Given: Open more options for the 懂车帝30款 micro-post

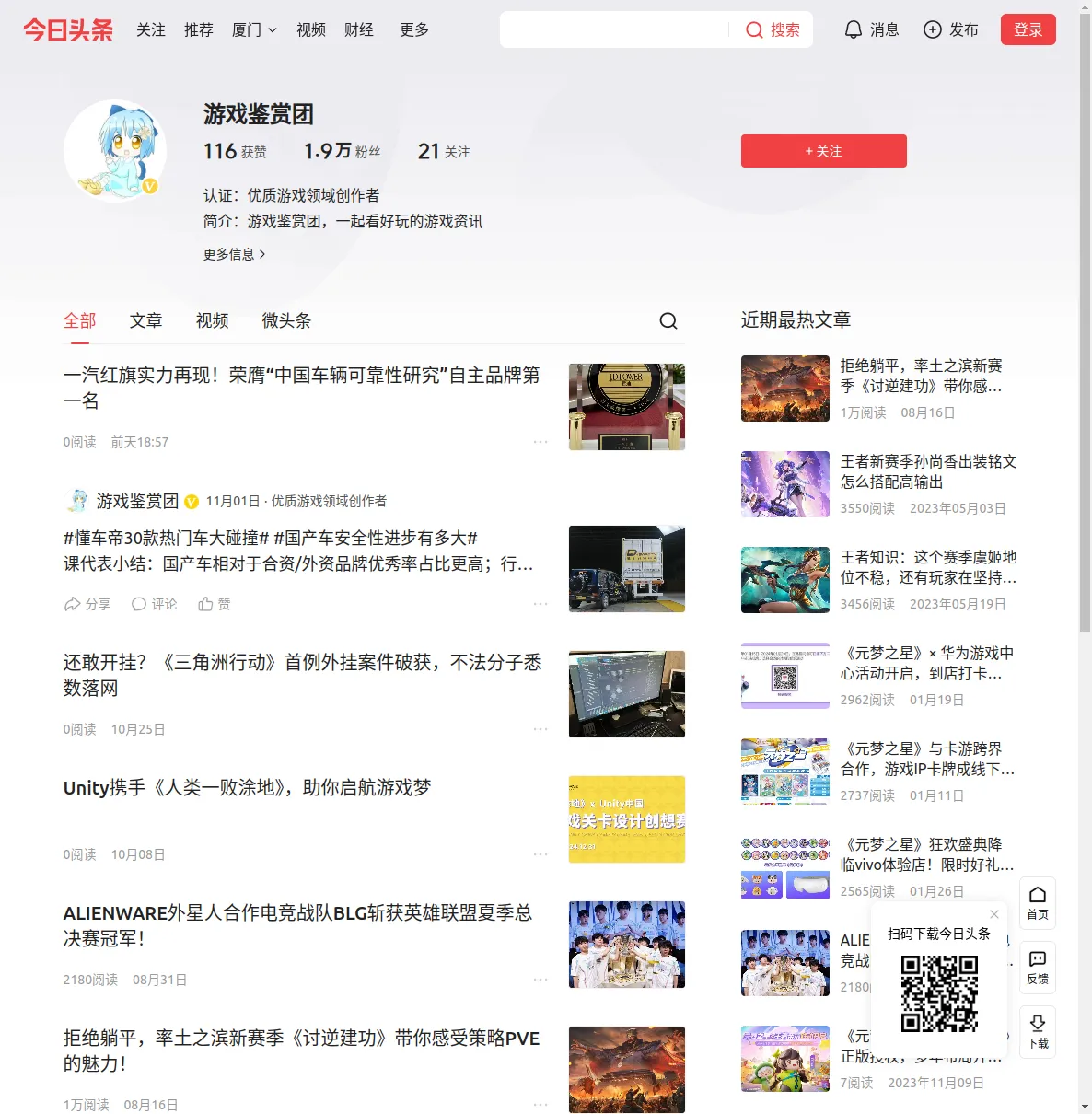Looking at the screenshot, I should (x=540, y=604).
